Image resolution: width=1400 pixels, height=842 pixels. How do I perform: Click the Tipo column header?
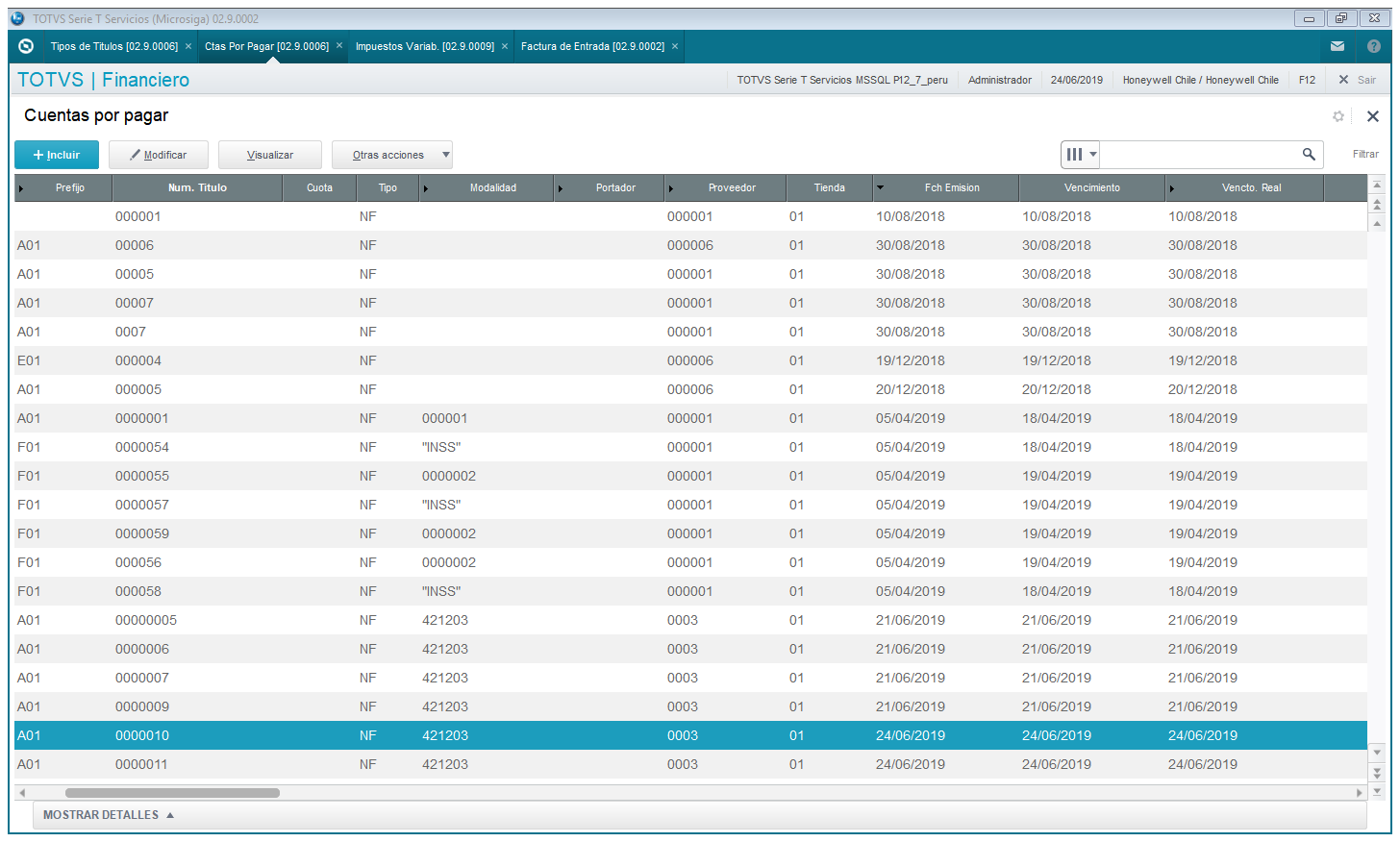(387, 187)
